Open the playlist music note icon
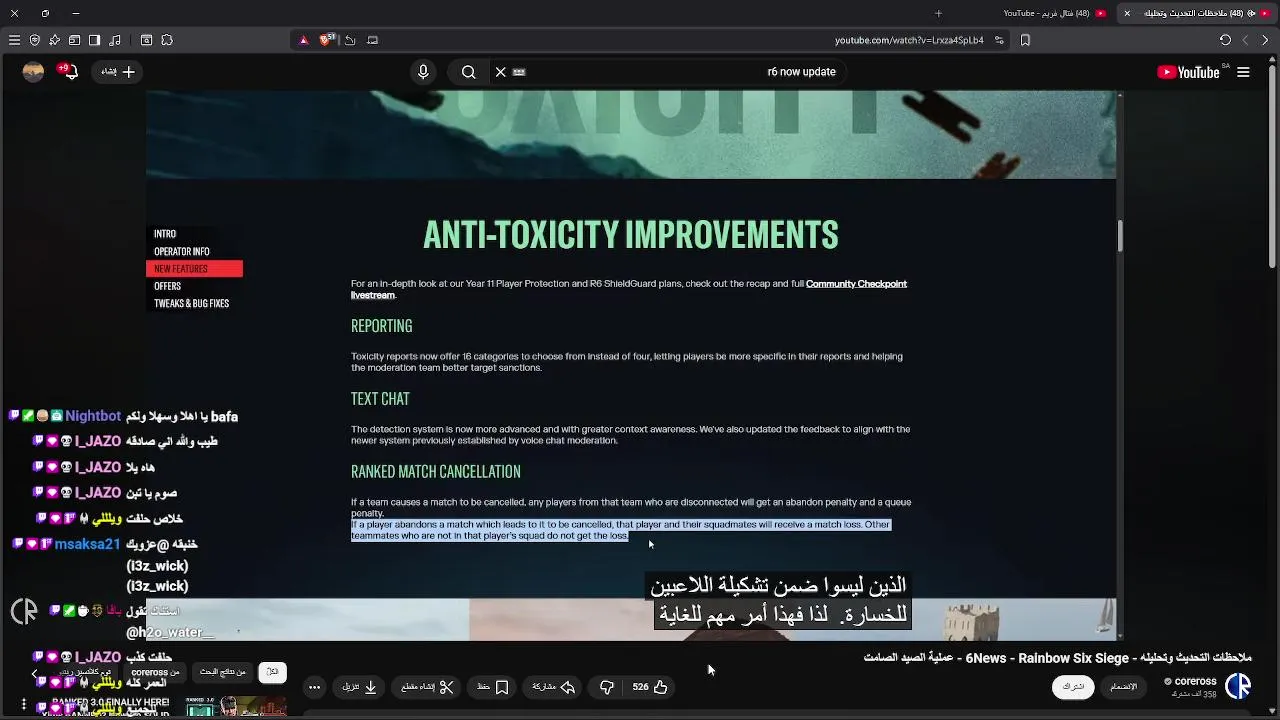The height and width of the screenshot is (720, 1280). (x=115, y=40)
